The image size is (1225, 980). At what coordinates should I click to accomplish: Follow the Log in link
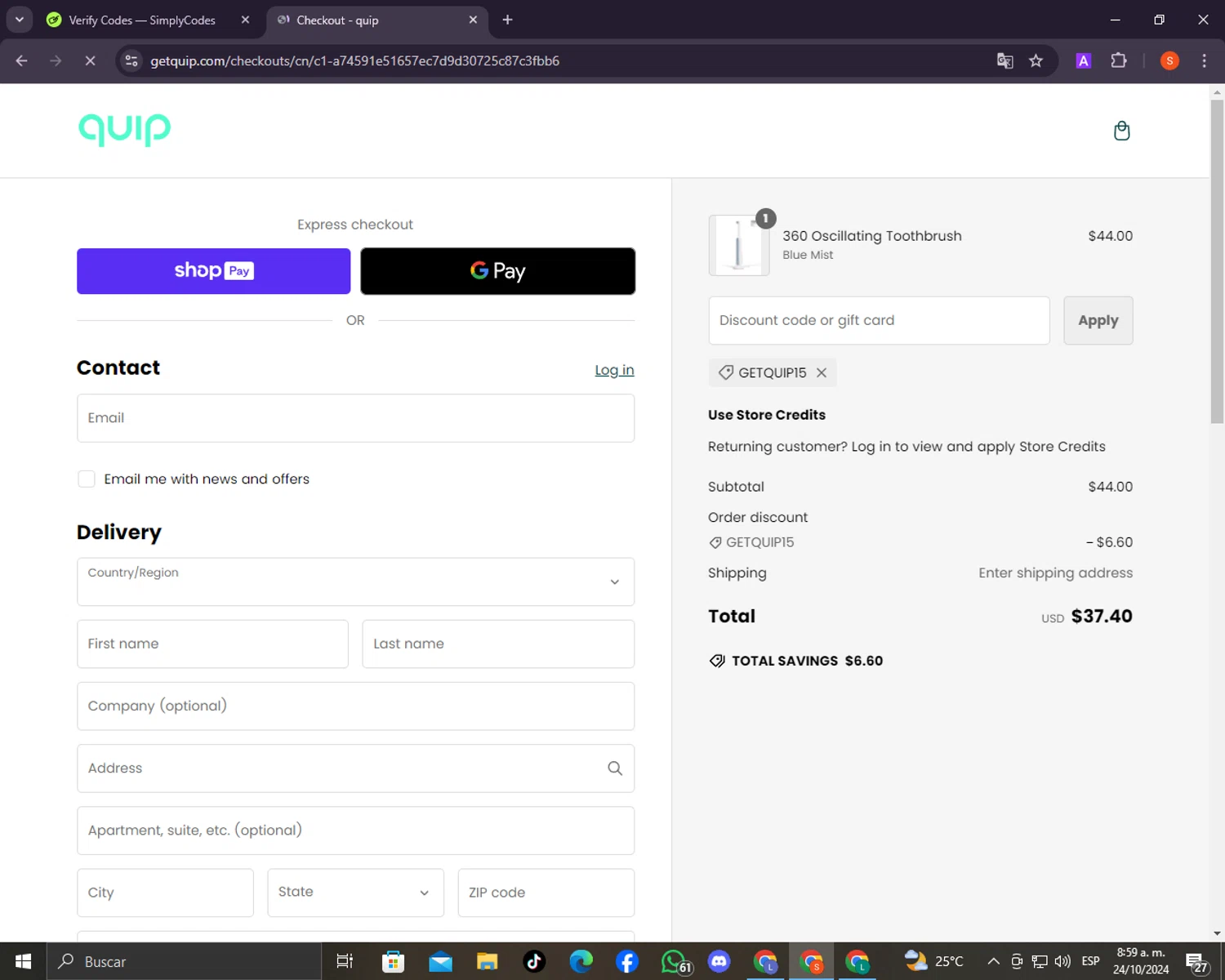coord(614,370)
